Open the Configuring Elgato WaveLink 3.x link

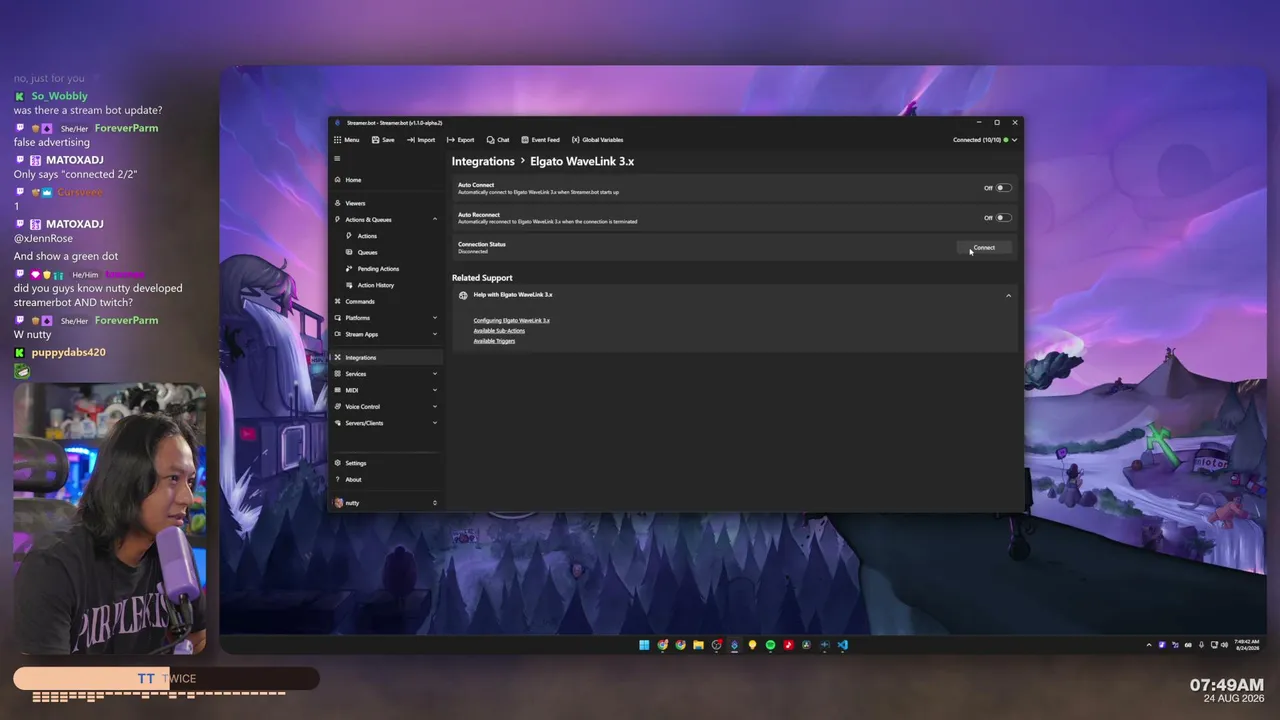point(512,321)
